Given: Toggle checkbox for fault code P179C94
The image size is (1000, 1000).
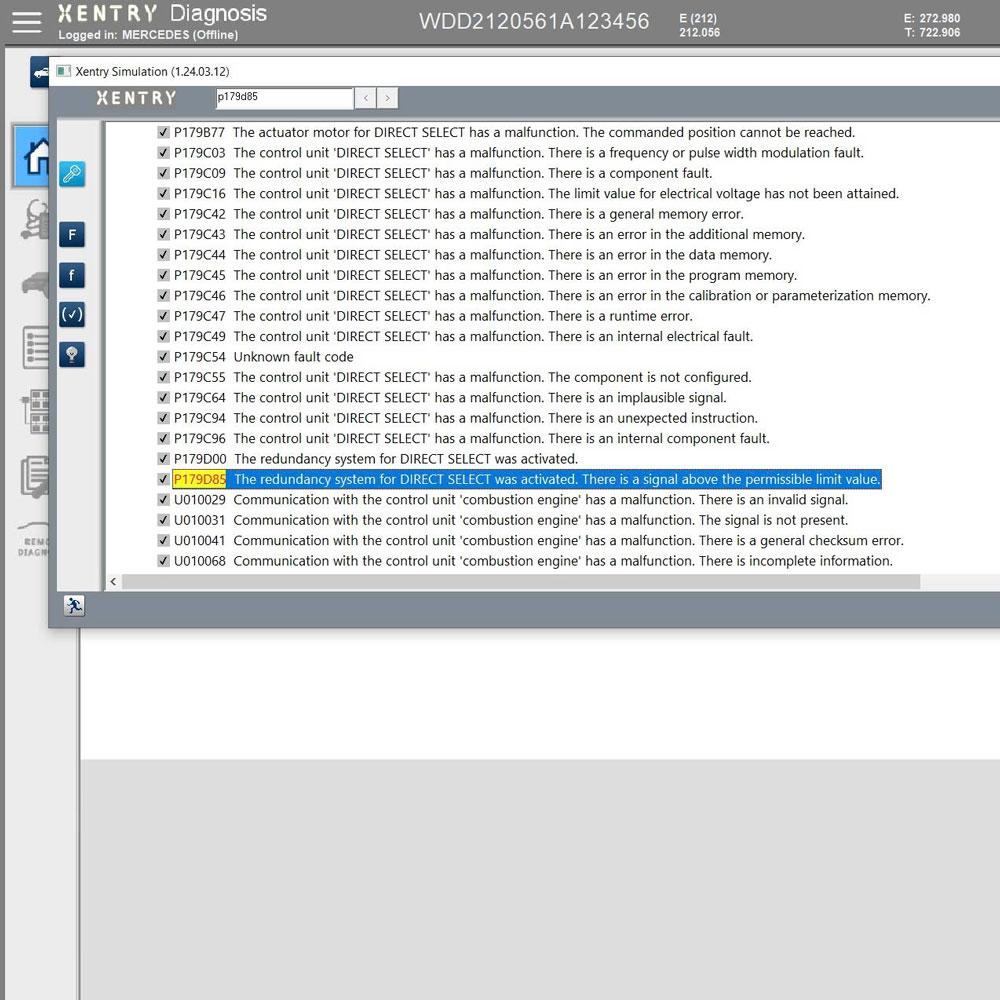Looking at the screenshot, I should tap(163, 418).
